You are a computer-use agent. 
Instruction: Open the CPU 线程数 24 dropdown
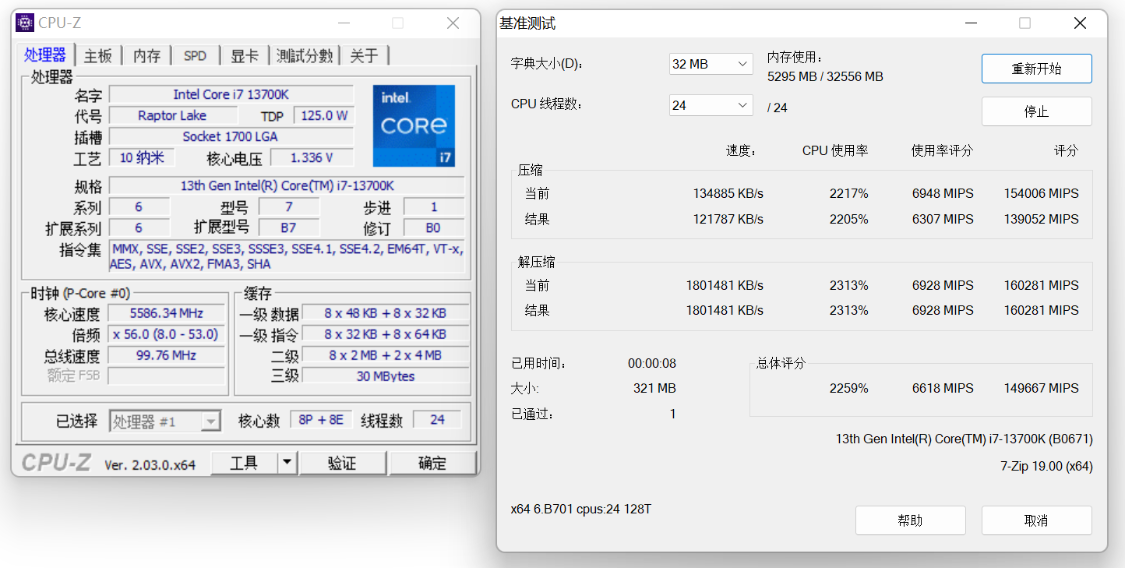(x=710, y=105)
